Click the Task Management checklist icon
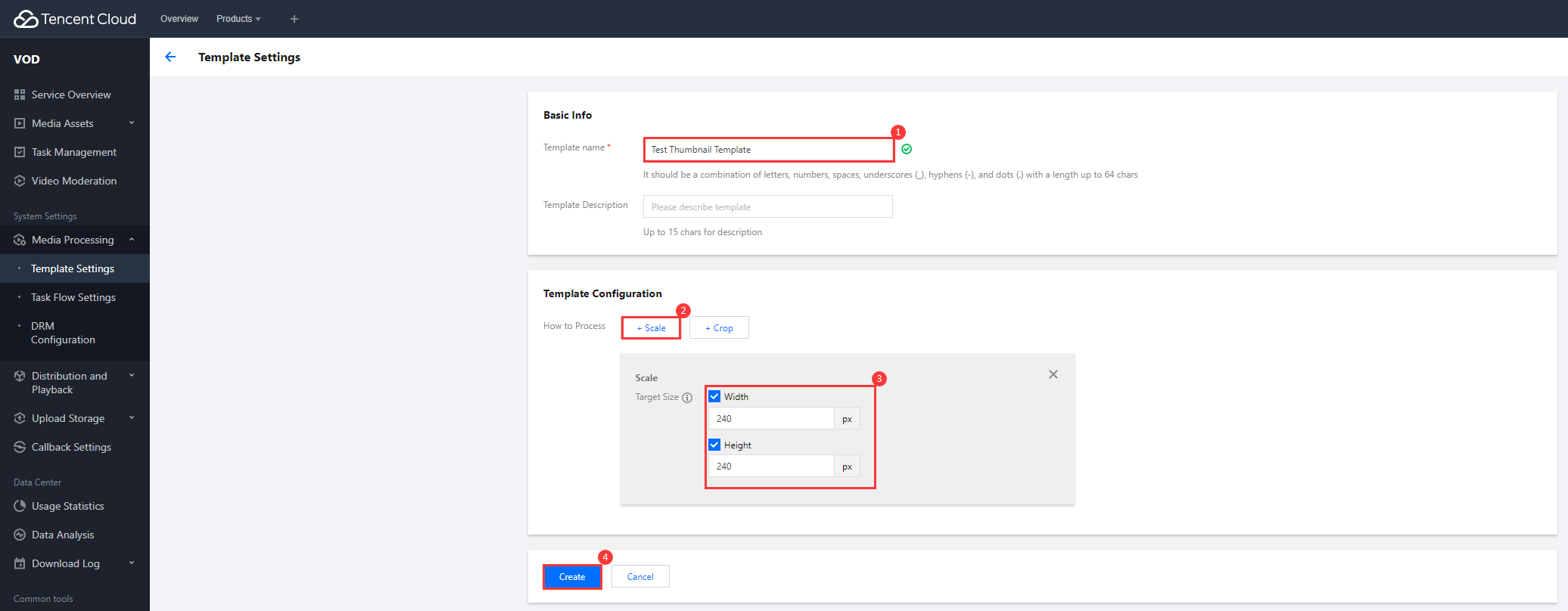Viewport: 1568px width, 611px height. 20,152
